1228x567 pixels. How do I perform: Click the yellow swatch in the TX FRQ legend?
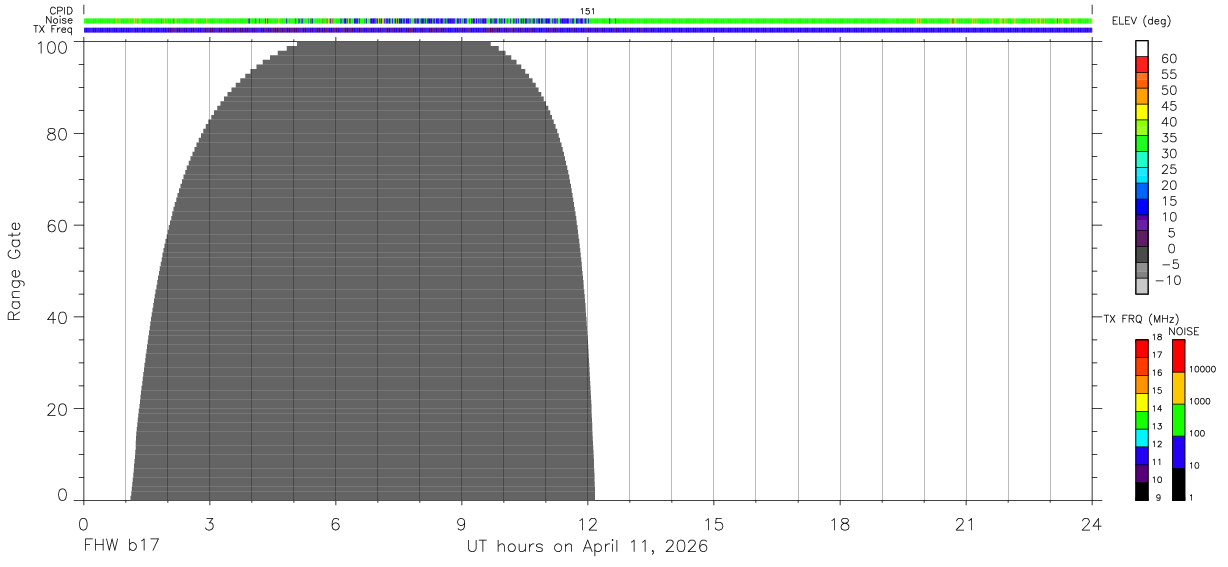(x=1142, y=403)
